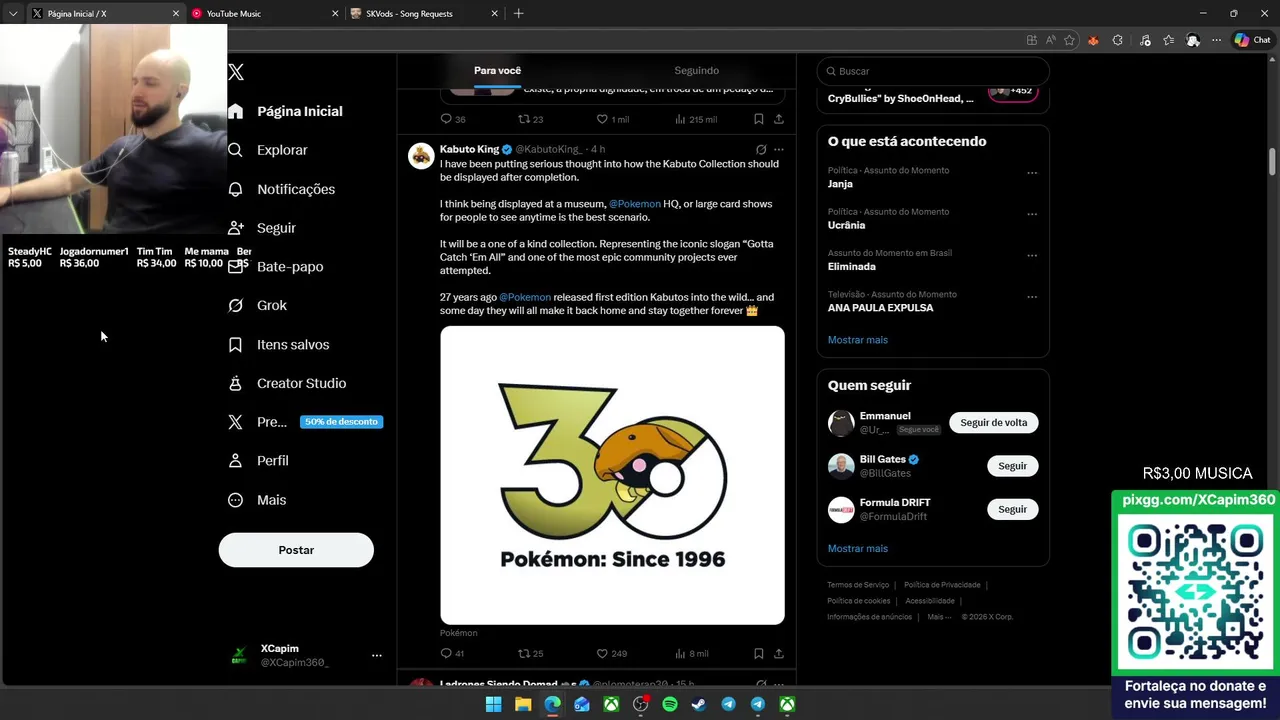Open Perfil in the sidebar

point(258,461)
